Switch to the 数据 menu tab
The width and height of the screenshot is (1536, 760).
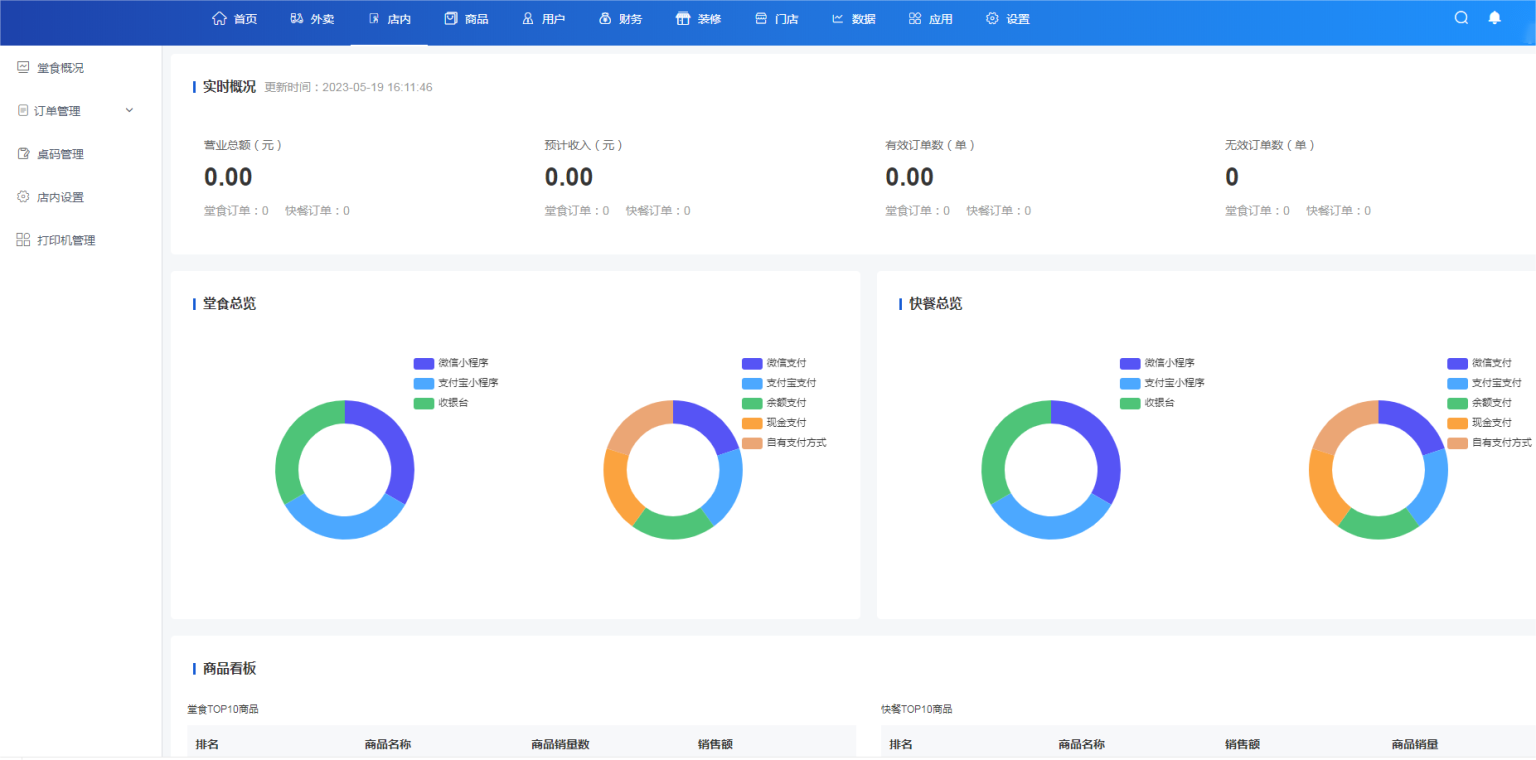point(853,17)
